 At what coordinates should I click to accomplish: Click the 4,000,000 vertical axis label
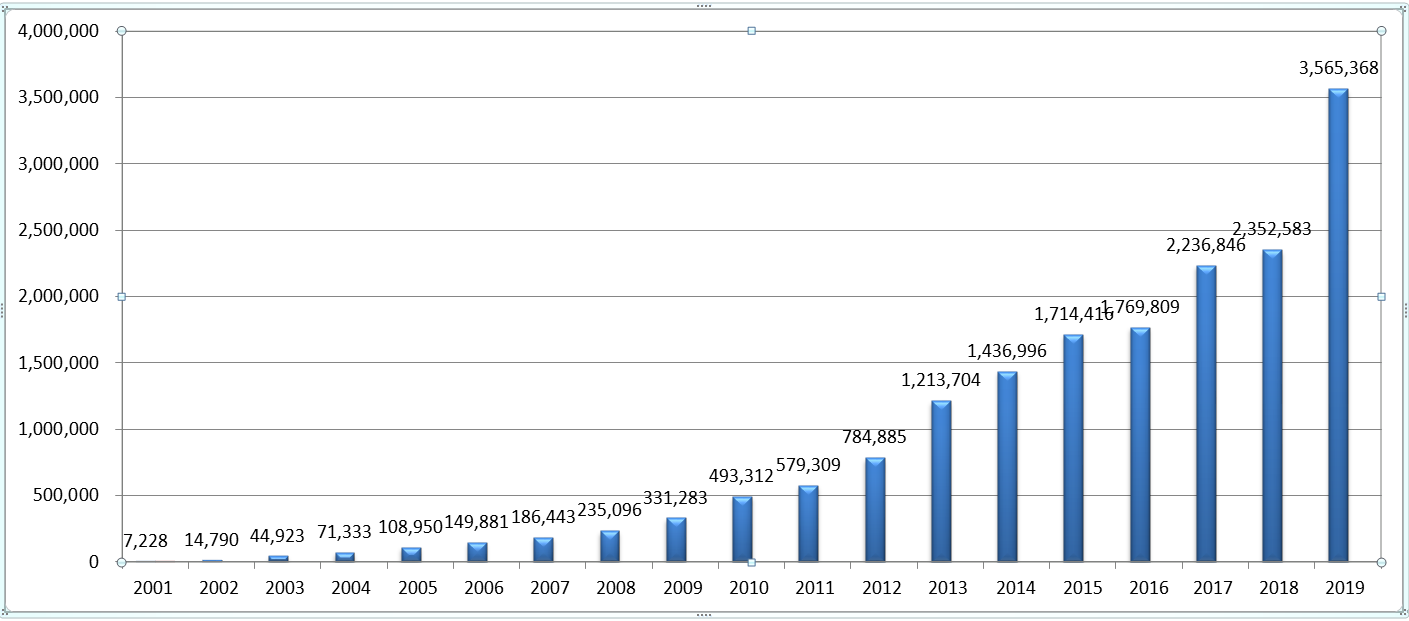point(58,31)
